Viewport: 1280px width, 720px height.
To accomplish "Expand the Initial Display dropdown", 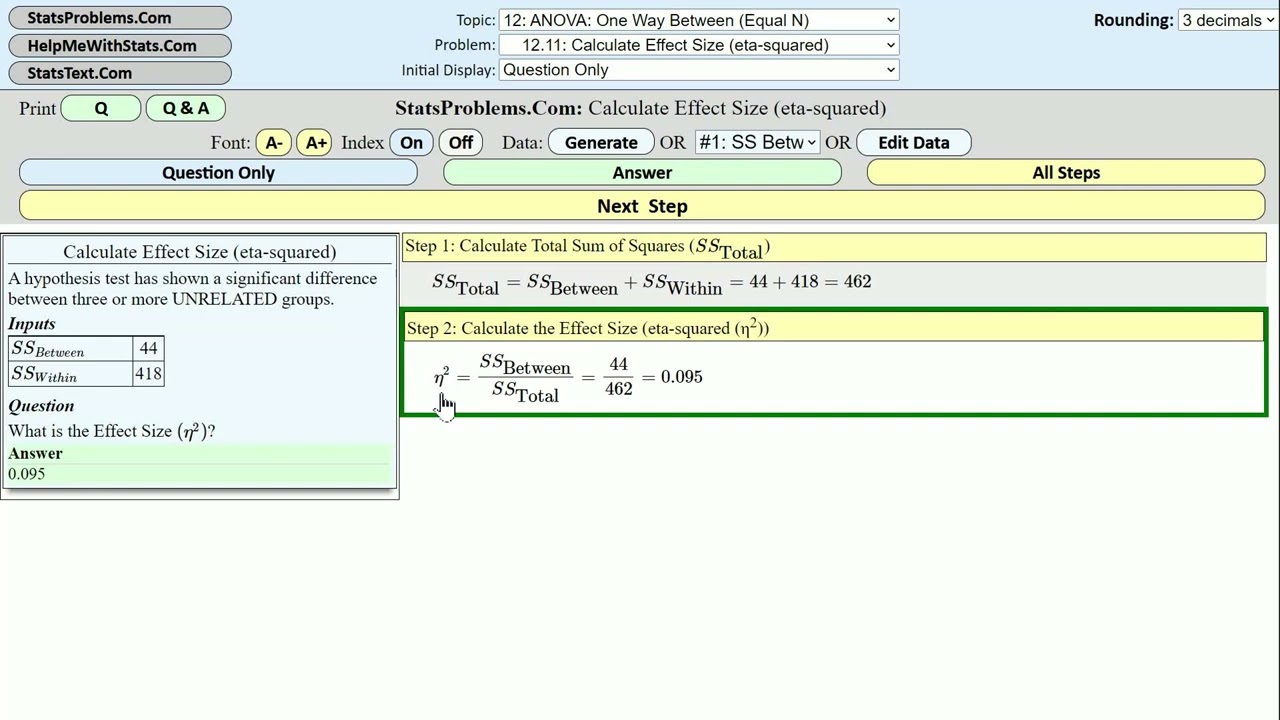I will (699, 70).
